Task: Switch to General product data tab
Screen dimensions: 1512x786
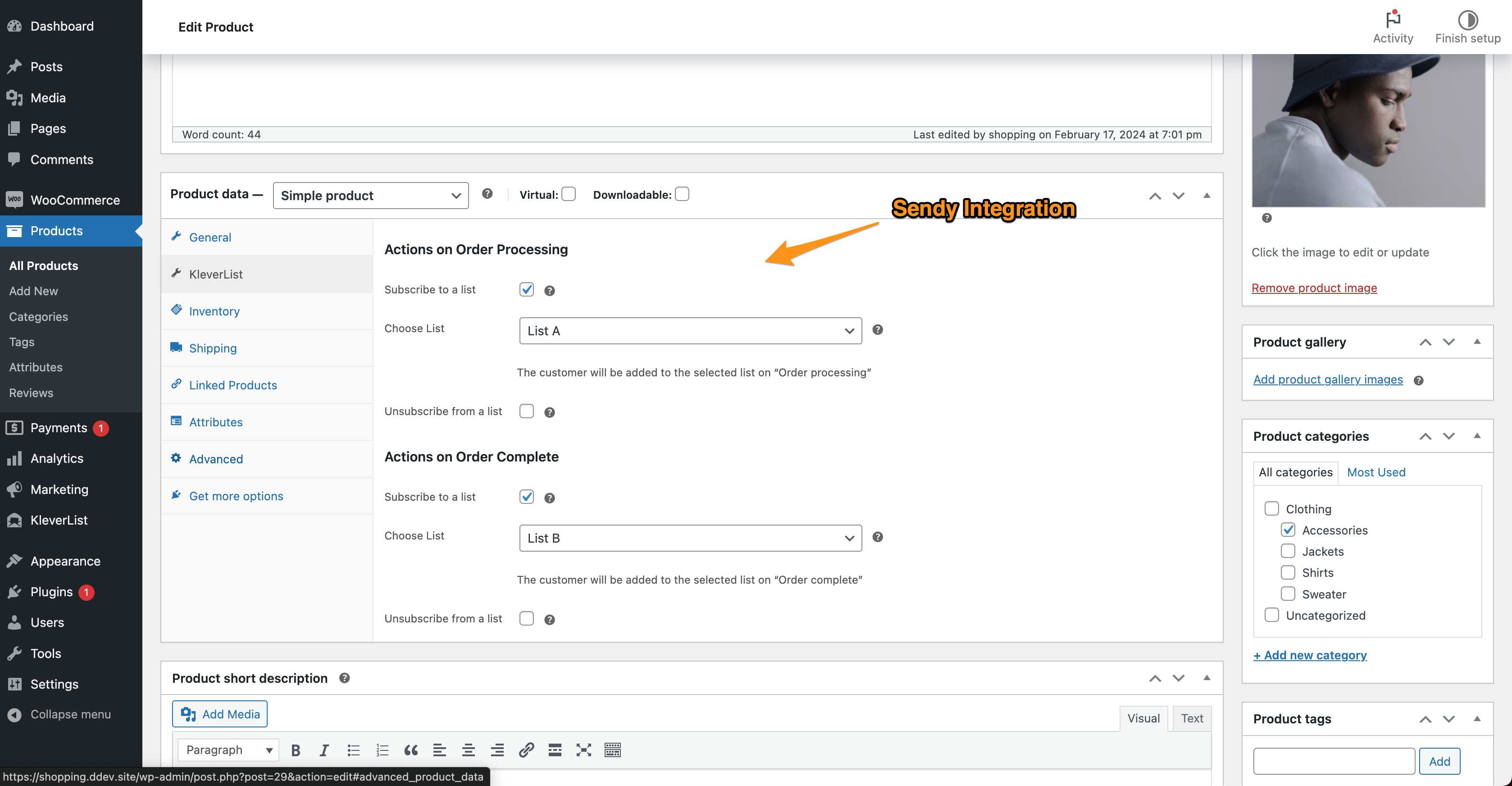Action: point(267,237)
